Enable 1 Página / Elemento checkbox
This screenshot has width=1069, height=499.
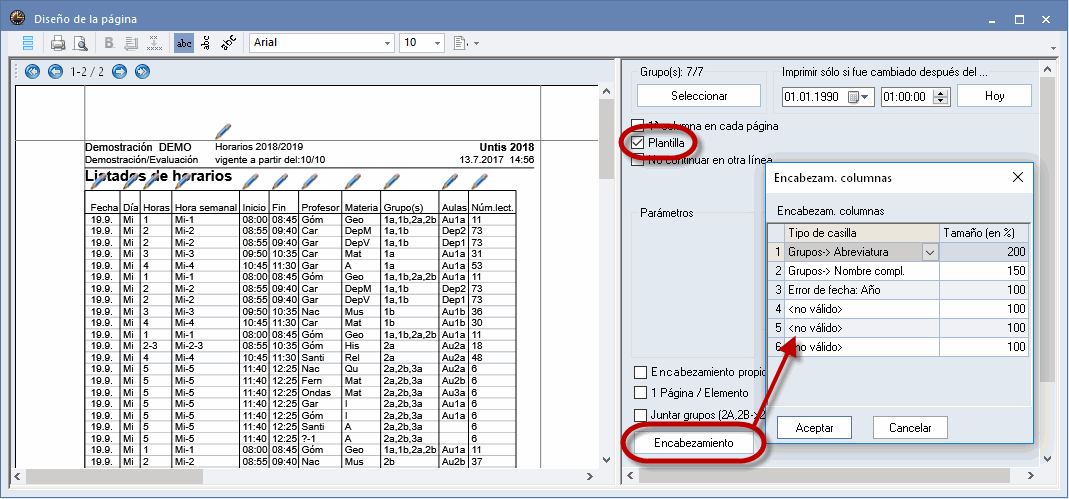click(x=640, y=393)
